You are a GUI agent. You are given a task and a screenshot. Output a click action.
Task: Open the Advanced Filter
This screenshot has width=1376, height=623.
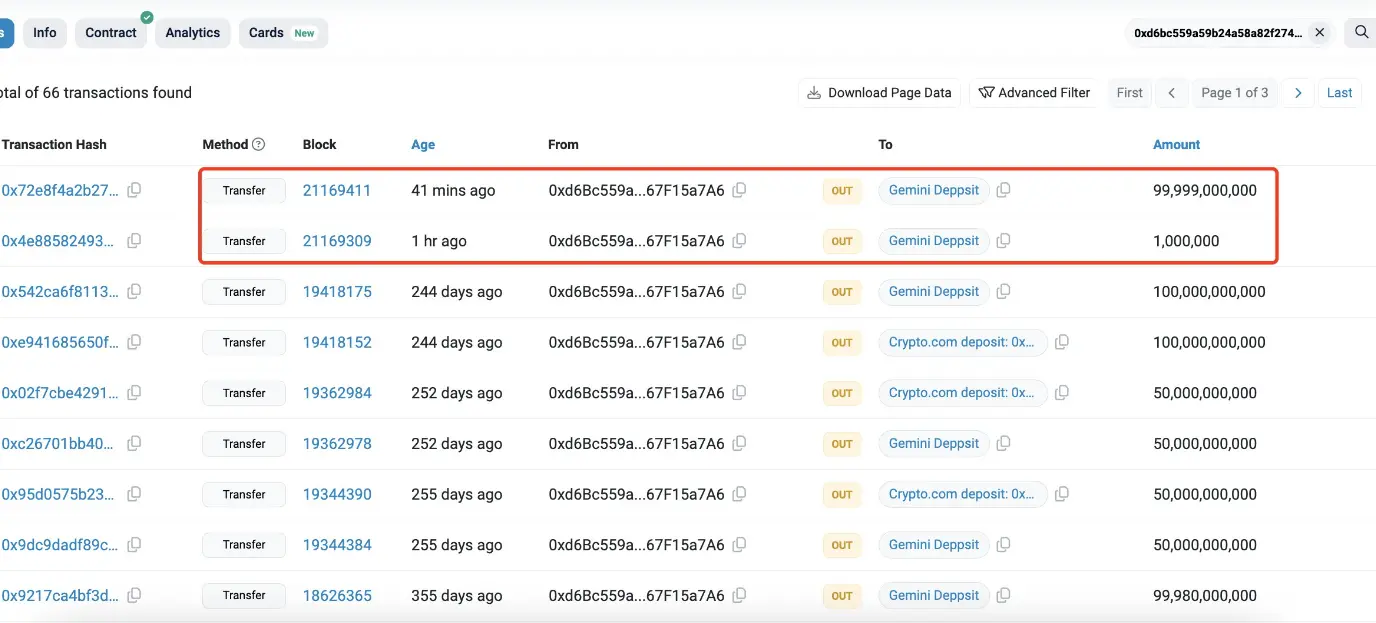coord(1034,93)
